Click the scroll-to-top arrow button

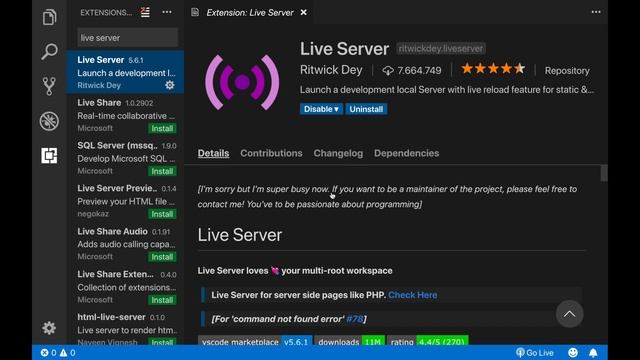(x=569, y=314)
